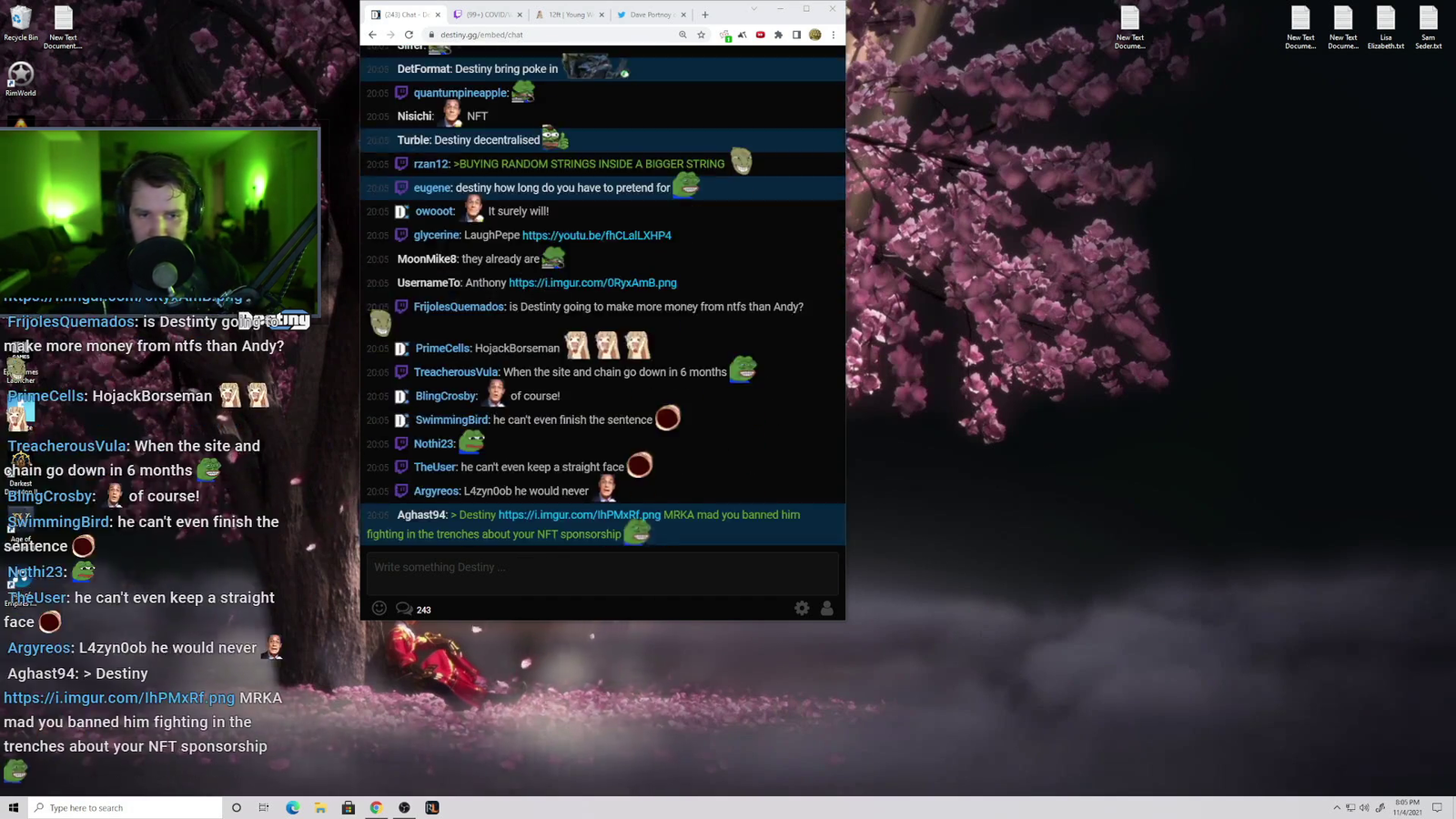The width and height of the screenshot is (1456, 819).
Task: Open the zoom magnifier in the address bar
Action: point(682,35)
